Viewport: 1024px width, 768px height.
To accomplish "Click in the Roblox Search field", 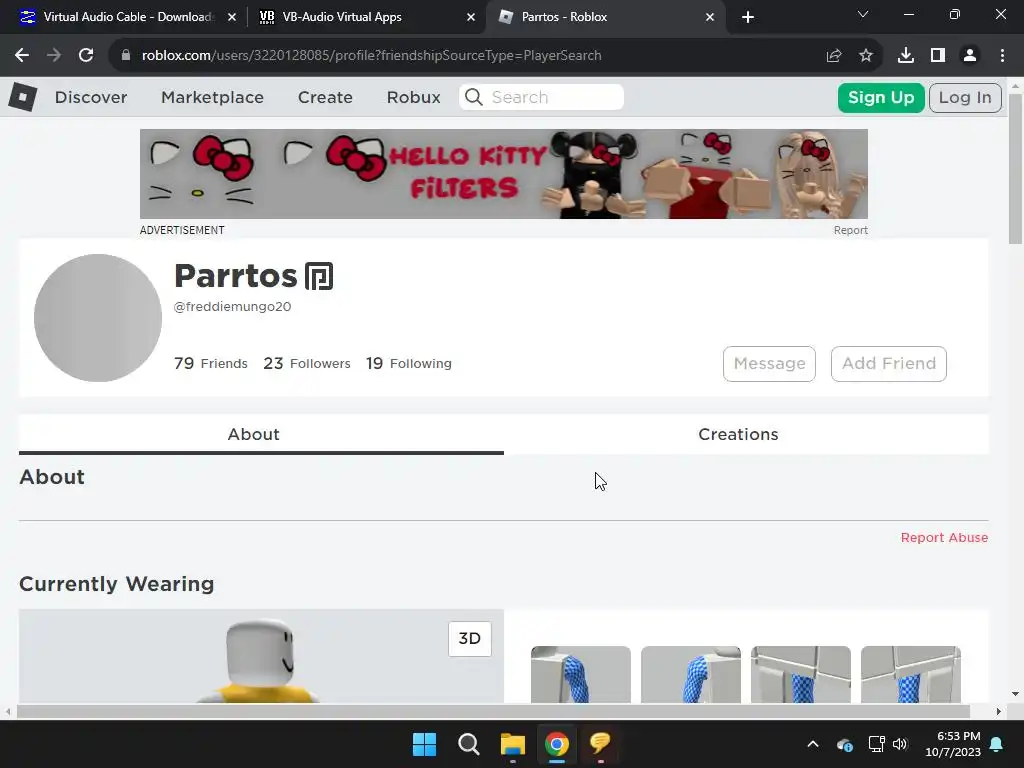I will pos(541,97).
